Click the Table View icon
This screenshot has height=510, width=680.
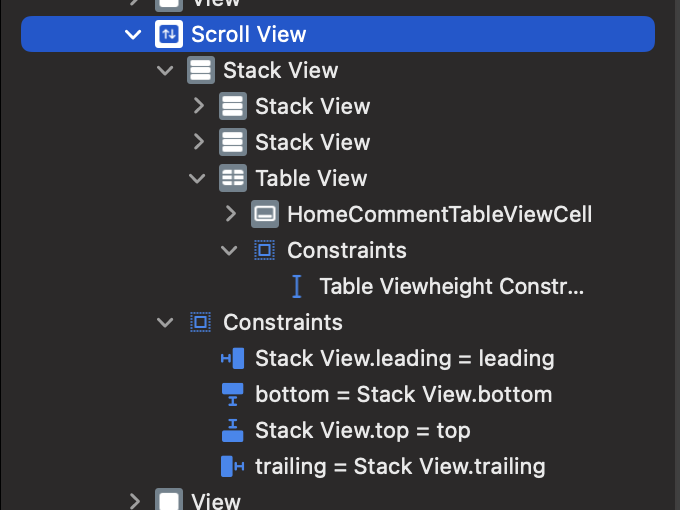pyautogui.click(x=232, y=179)
